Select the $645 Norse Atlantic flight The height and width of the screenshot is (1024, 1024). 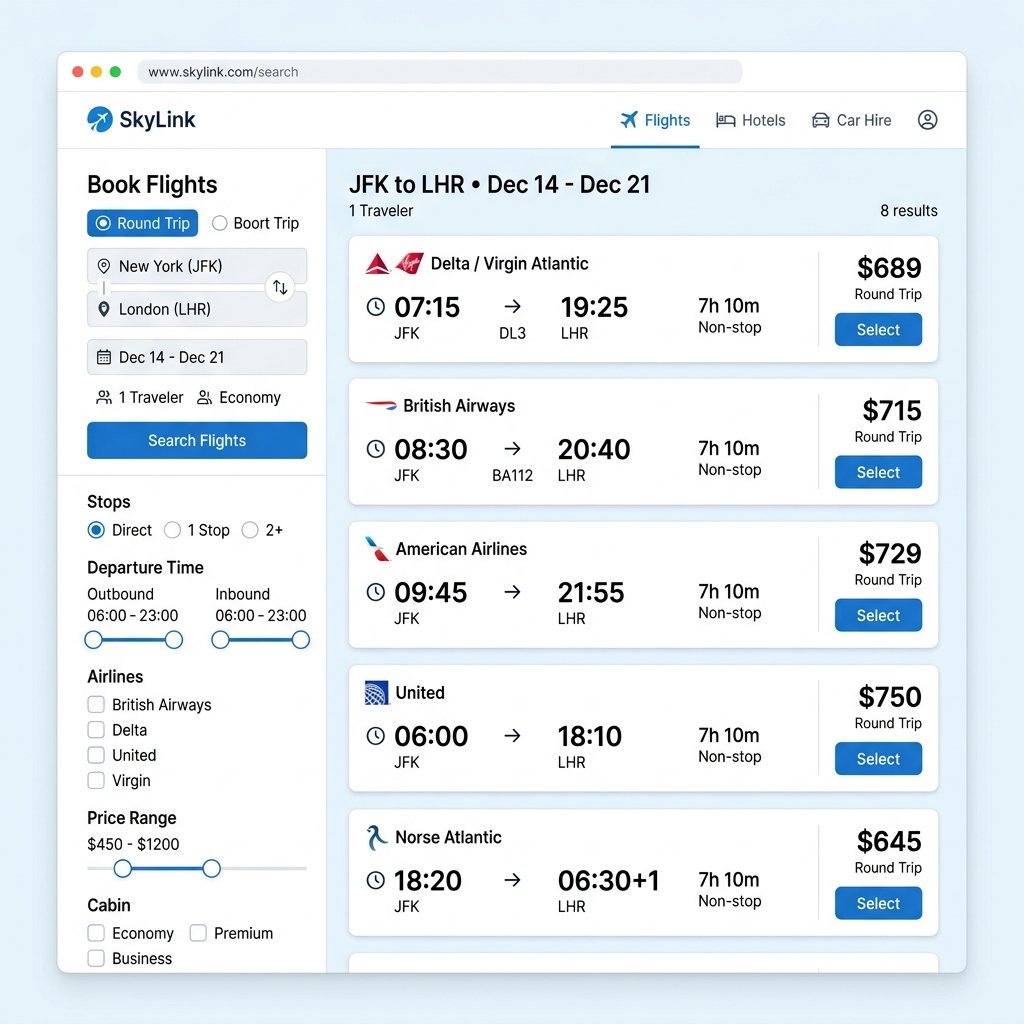coord(878,903)
